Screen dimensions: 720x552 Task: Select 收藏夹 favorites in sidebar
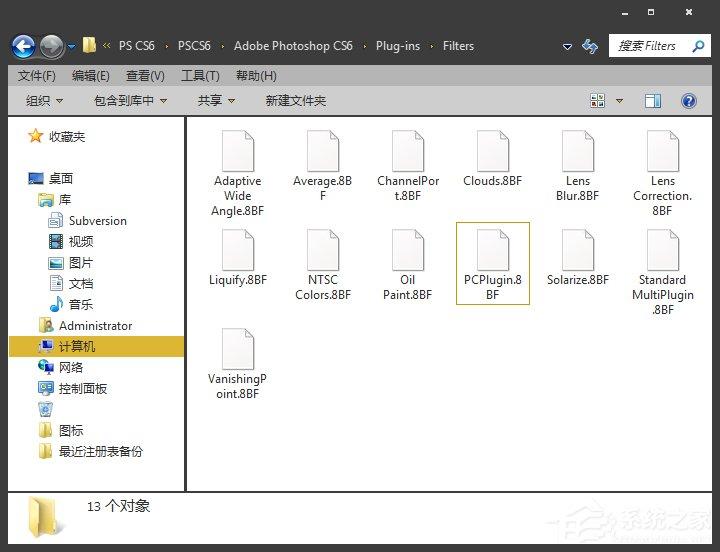[x=57, y=136]
